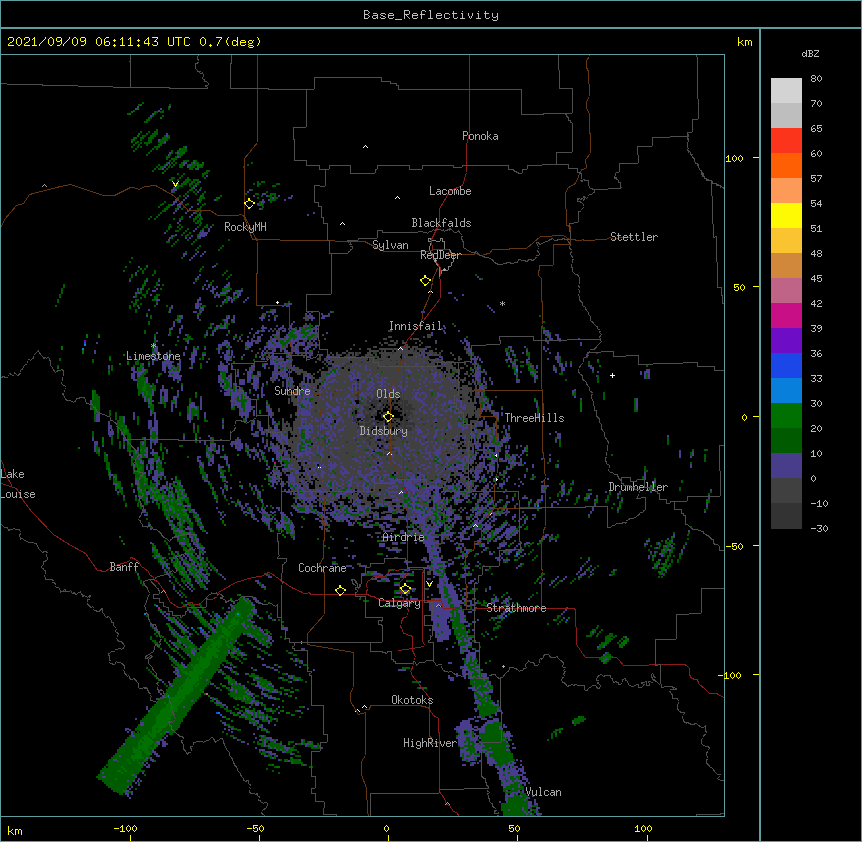The height and width of the screenshot is (842, 862).
Task: Pick the red swatch in the dBZ legend
Action: pos(786,140)
